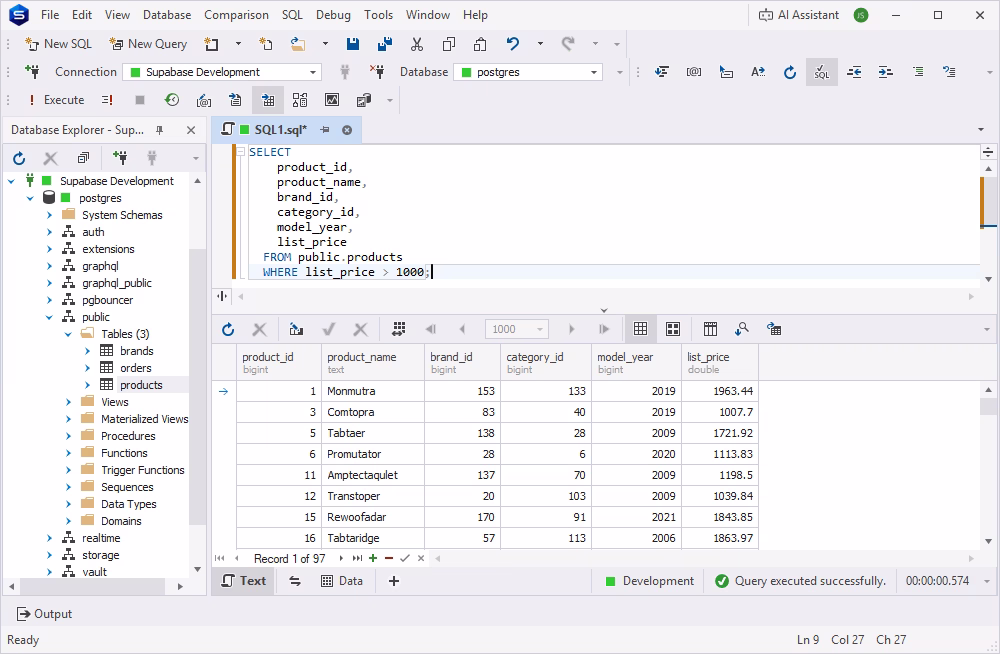Cut selection with scissors icon
The image size is (1000, 654).
click(x=417, y=44)
